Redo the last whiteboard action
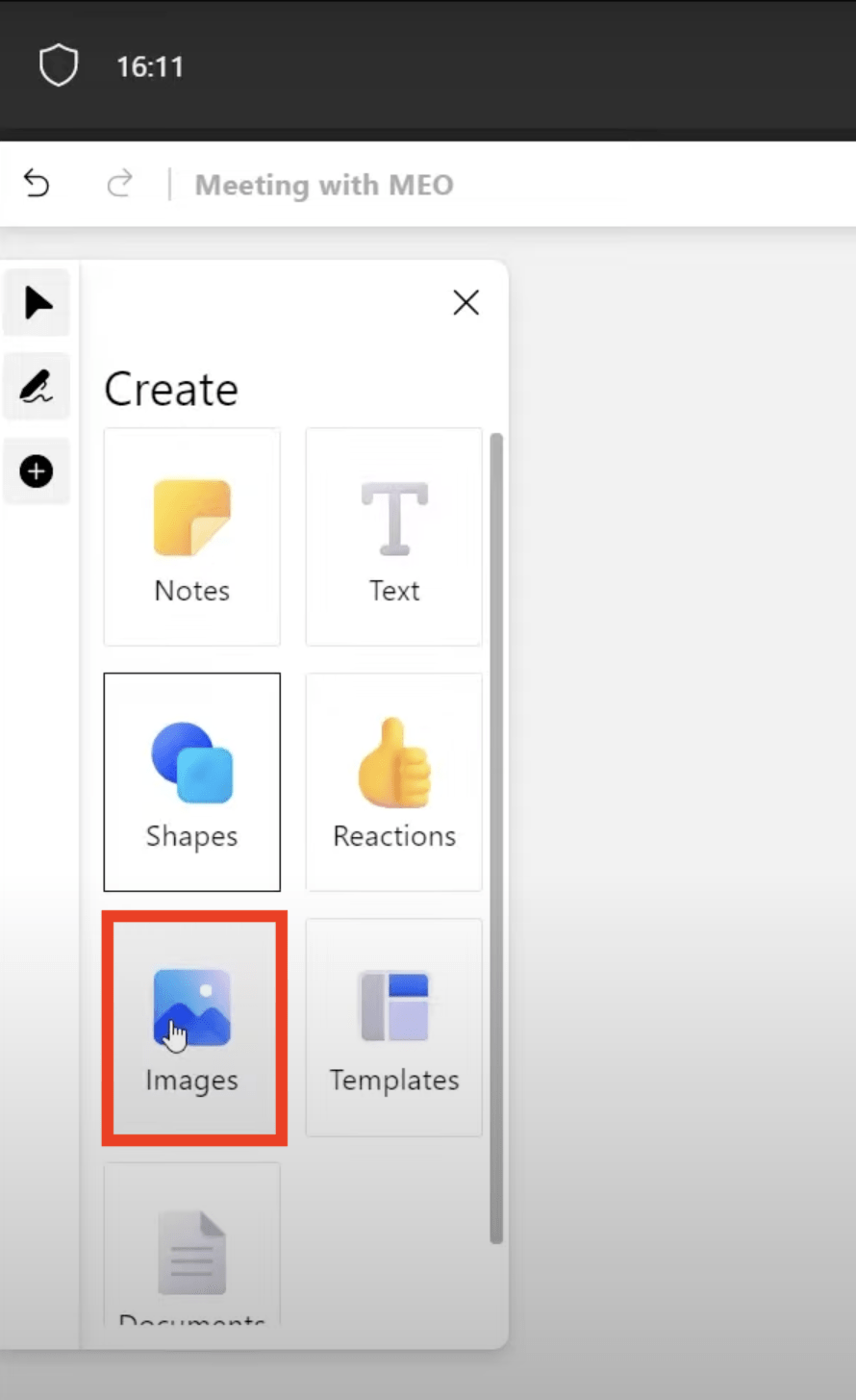The image size is (856, 1400). (x=119, y=183)
